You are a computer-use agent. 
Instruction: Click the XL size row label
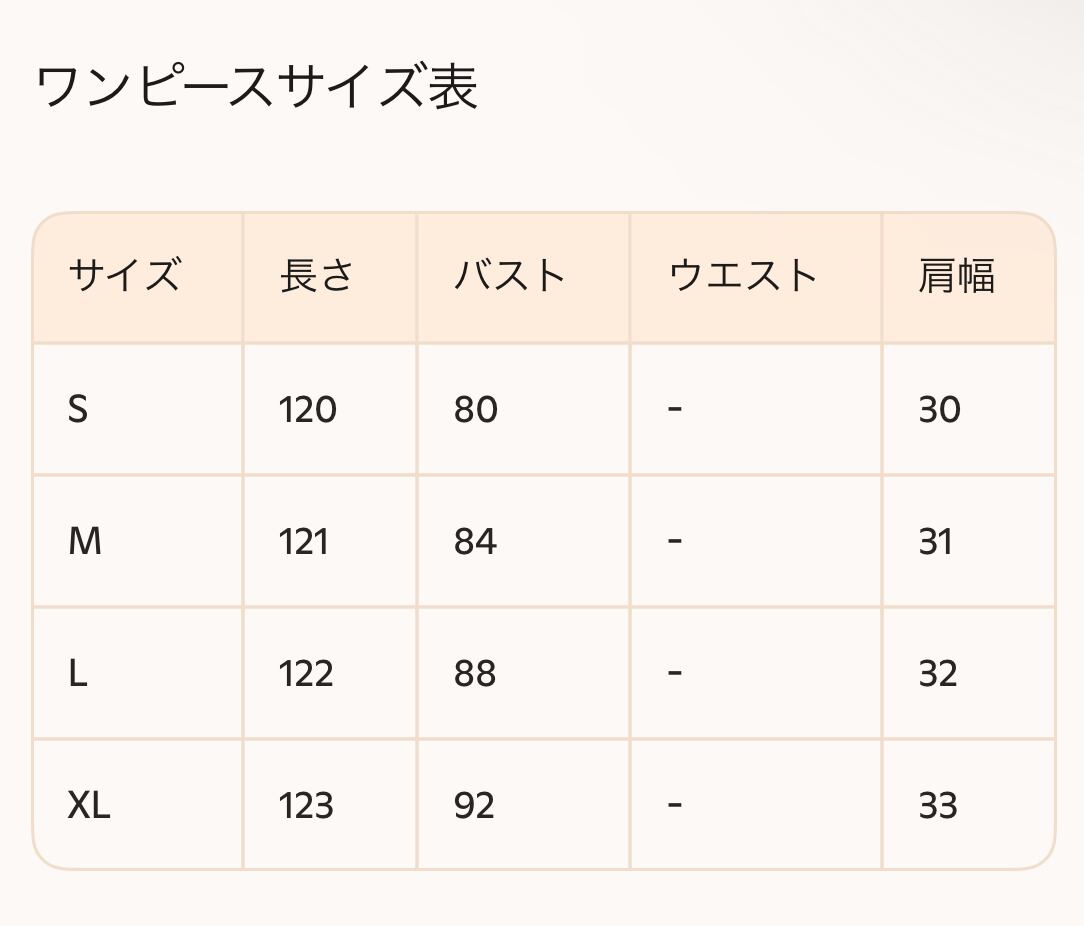pyautogui.click(x=89, y=805)
